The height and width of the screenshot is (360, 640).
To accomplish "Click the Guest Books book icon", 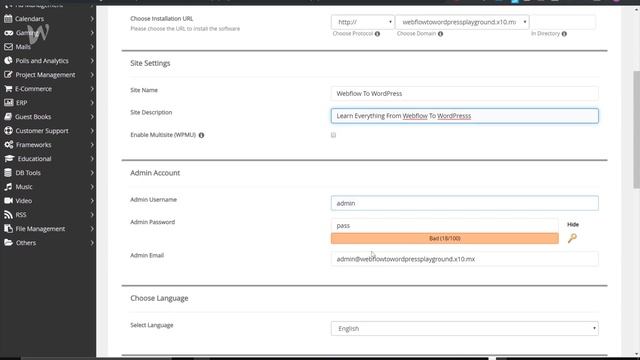I will [x=8, y=116].
